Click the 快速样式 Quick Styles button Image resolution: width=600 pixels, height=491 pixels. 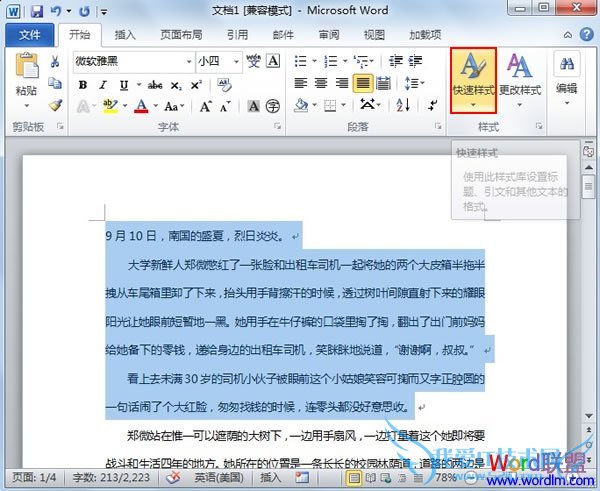click(473, 81)
